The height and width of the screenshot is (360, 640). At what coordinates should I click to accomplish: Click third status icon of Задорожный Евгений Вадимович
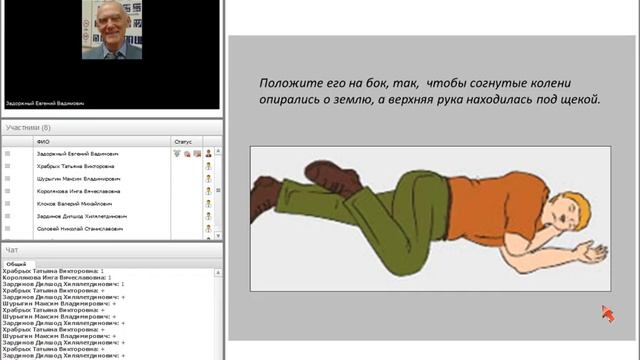click(197, 154)
